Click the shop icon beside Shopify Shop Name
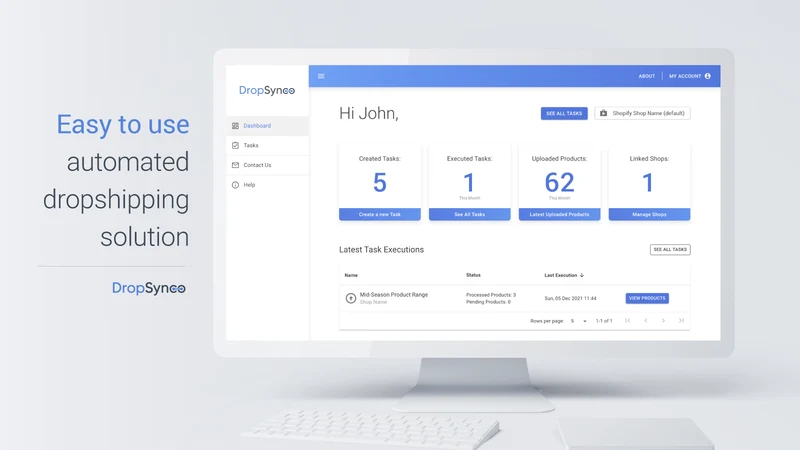The image size is (800, 450). point(604,113)
